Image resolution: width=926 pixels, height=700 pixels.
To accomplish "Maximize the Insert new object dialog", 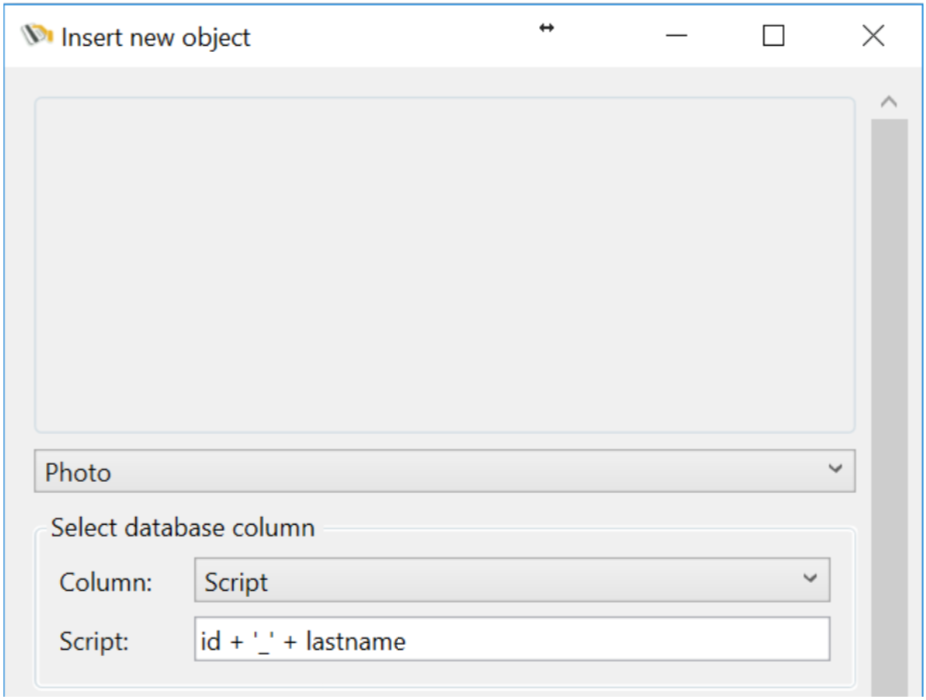I will click(773, 36).
